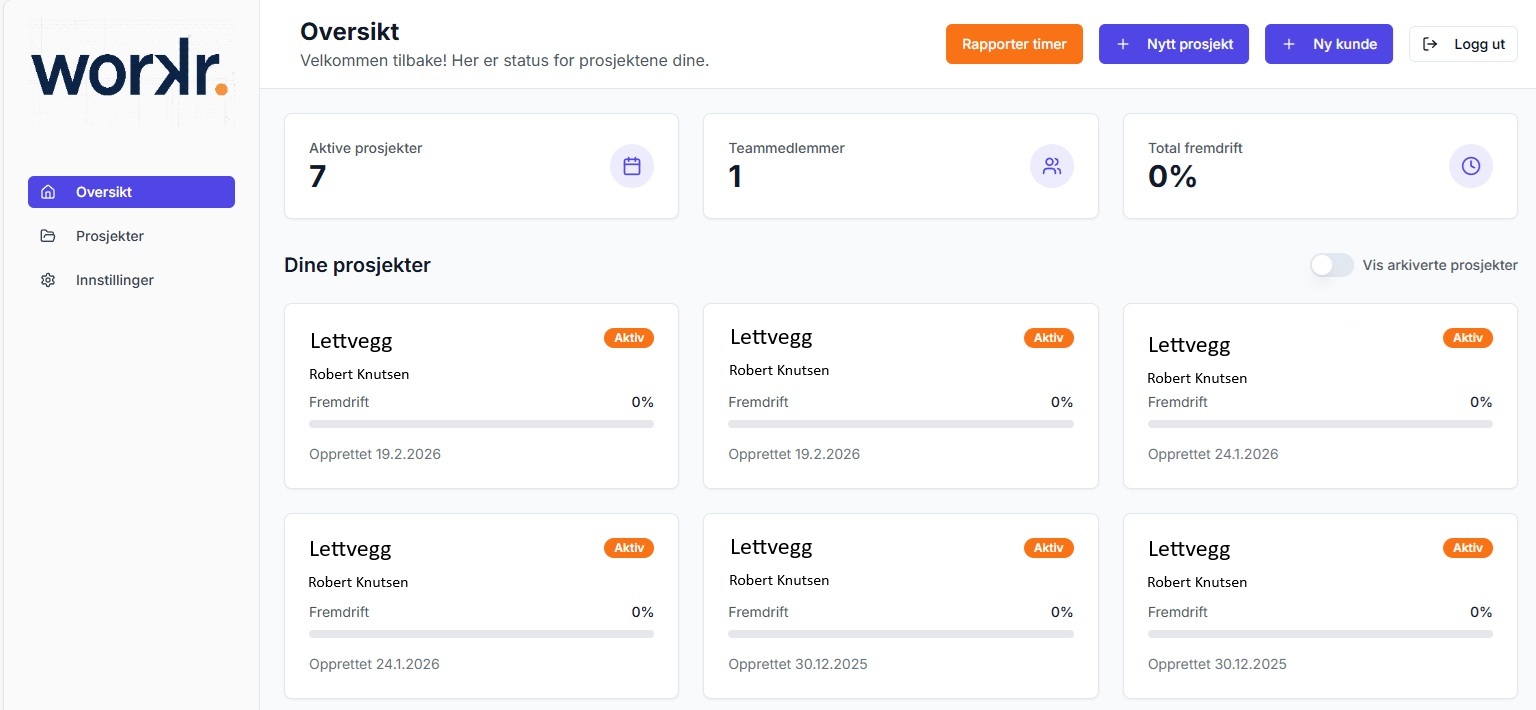The image size is (1536, 710).
Task: Click the gear icon beside Innstillinger
Action: point(48,280)
